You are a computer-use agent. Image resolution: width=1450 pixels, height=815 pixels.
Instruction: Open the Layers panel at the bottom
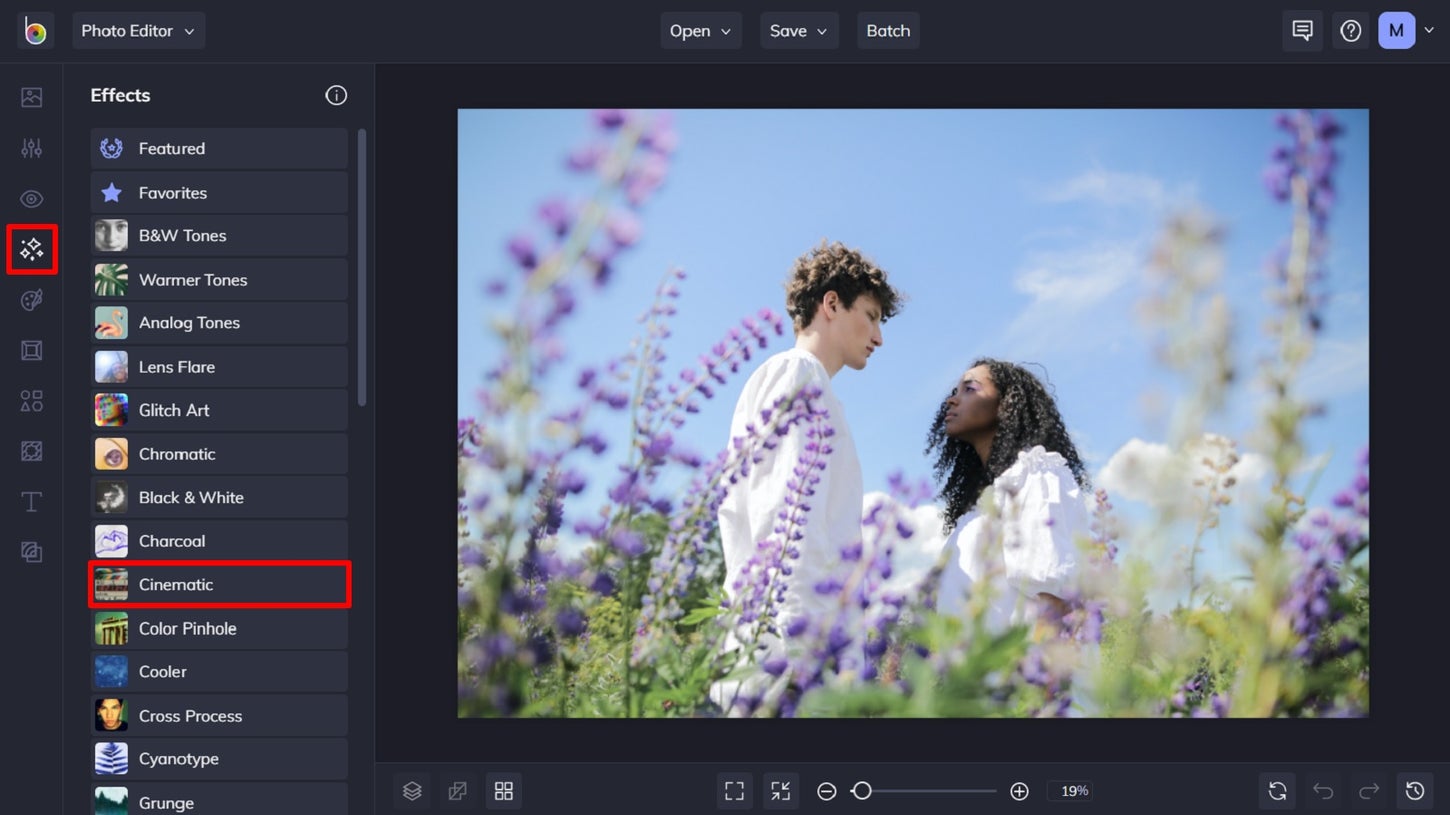(x=412, y=790)
